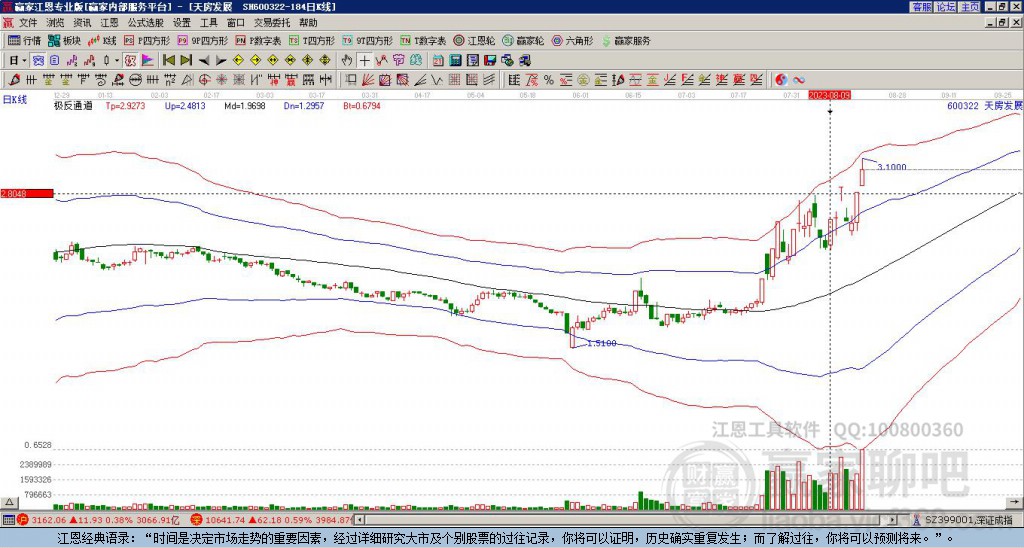Click the colorful flag icon
1024x548 pixels.
pyautogui.click(x=148, y=61)
